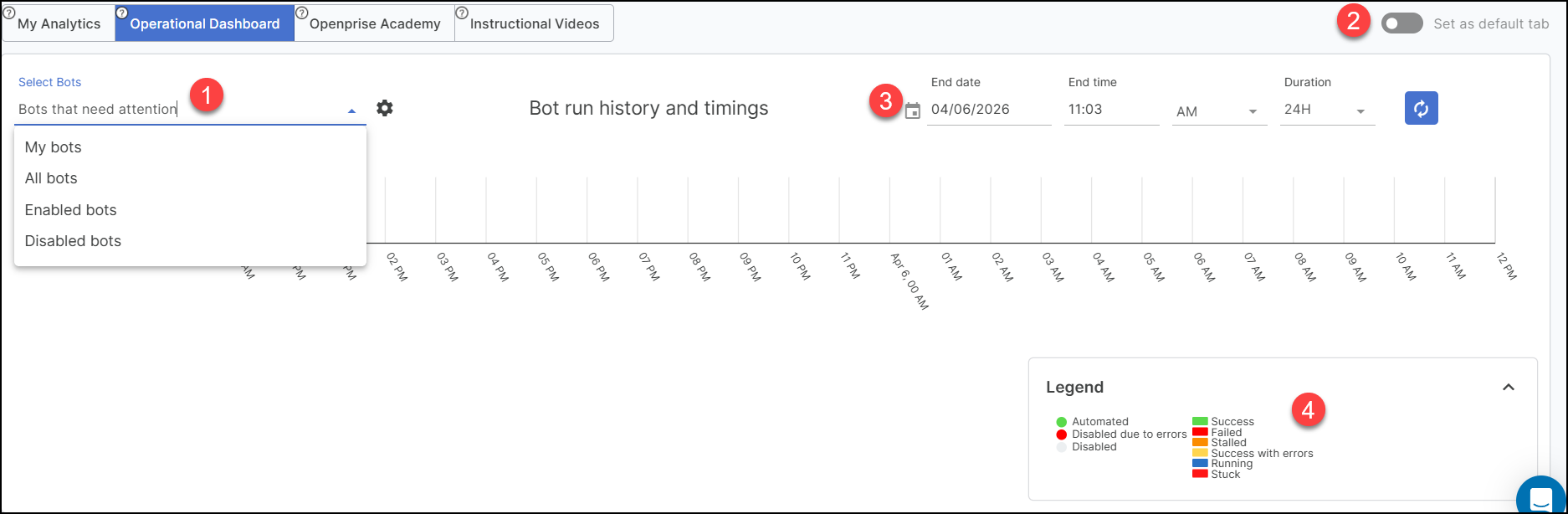The height and width of the screenshot is (514, 1568).
Task: Open the AM/PM dropdown
Action: (1219, 111)
